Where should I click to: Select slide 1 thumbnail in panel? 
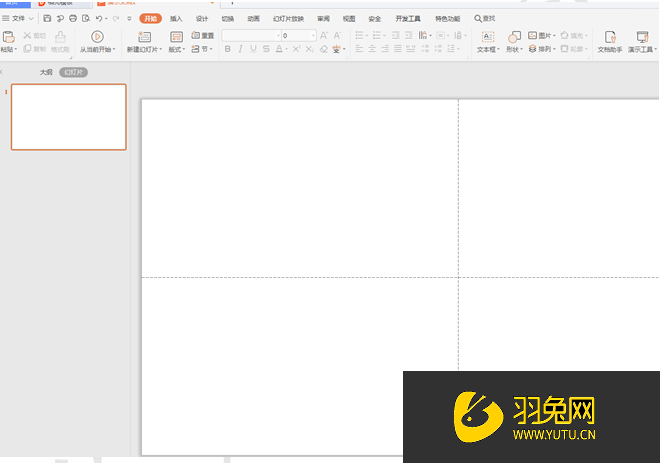(69, 117)
